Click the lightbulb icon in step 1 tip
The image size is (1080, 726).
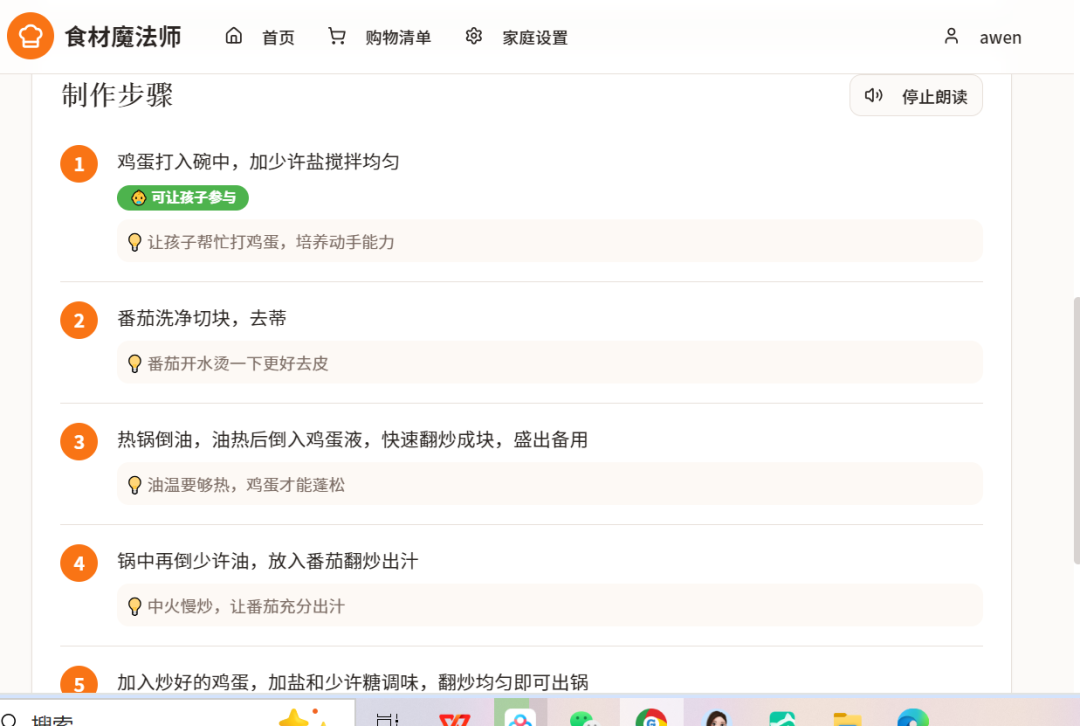[x=135, y=242]
